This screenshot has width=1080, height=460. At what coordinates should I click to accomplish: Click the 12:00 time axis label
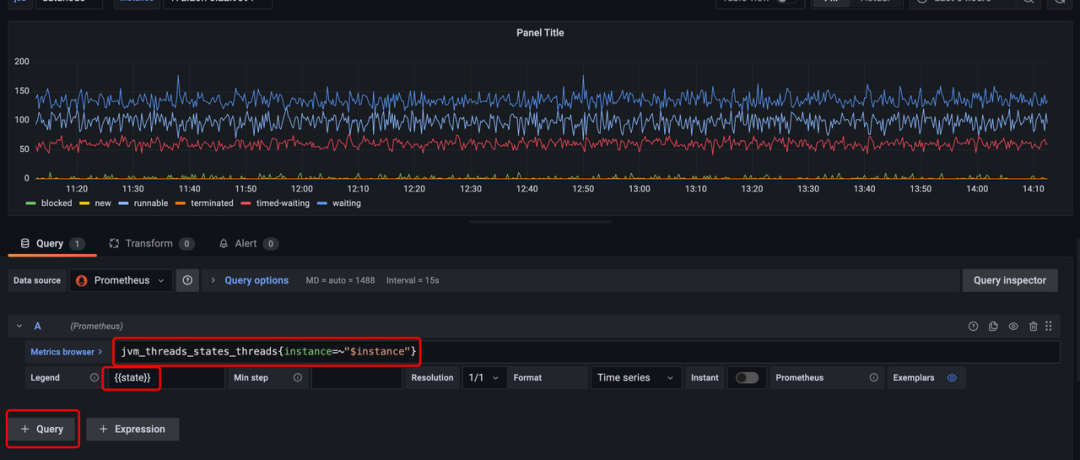302,189
